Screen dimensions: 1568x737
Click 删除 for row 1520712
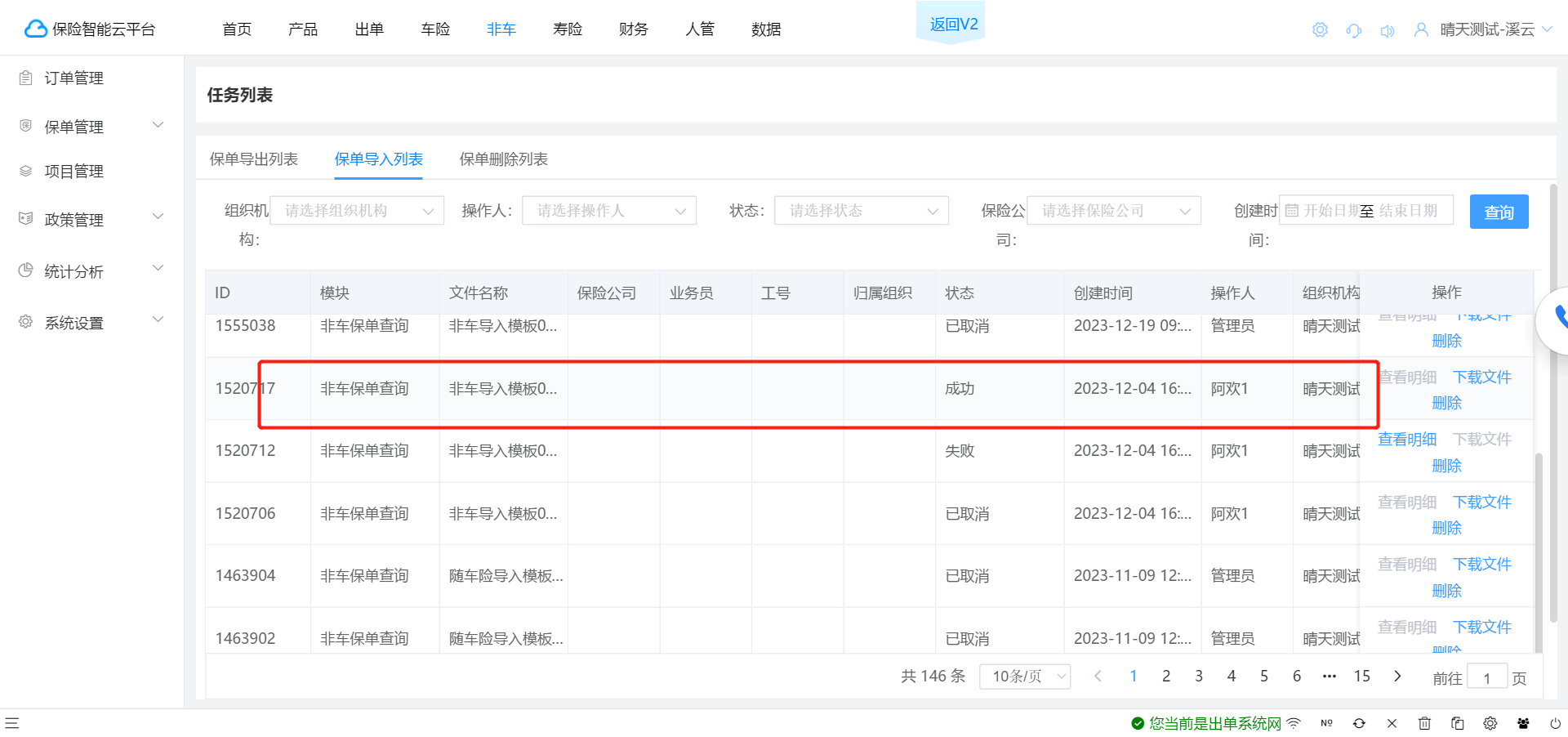click(x=1446, y=466)
